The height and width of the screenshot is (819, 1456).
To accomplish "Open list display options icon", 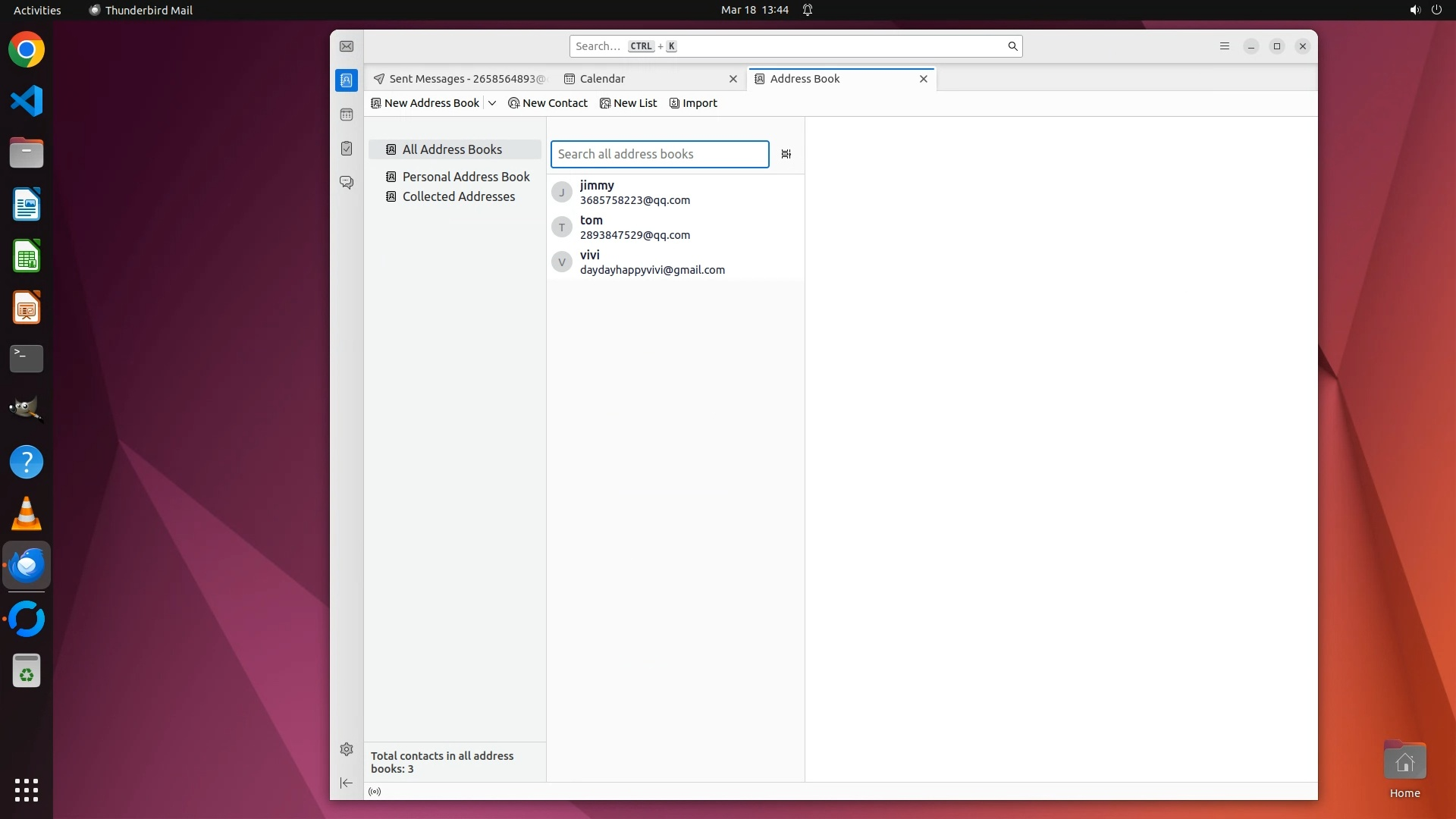I will point(786,154).
